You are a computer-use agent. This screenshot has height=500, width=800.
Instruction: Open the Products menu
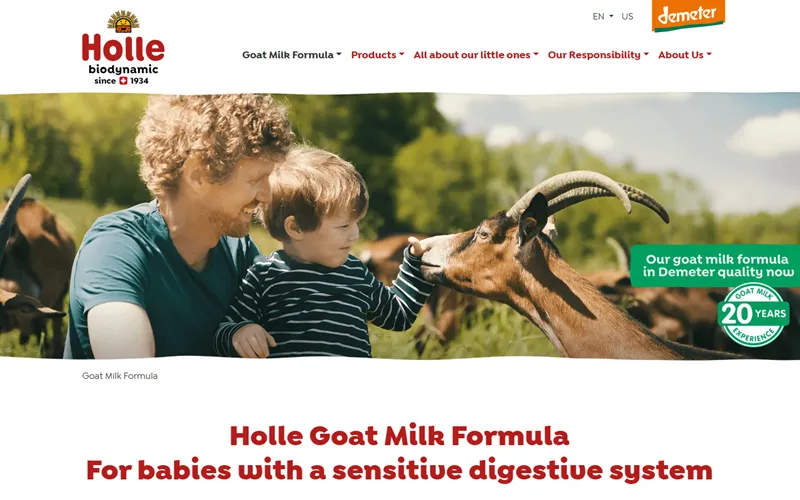[x=377, y=55]
